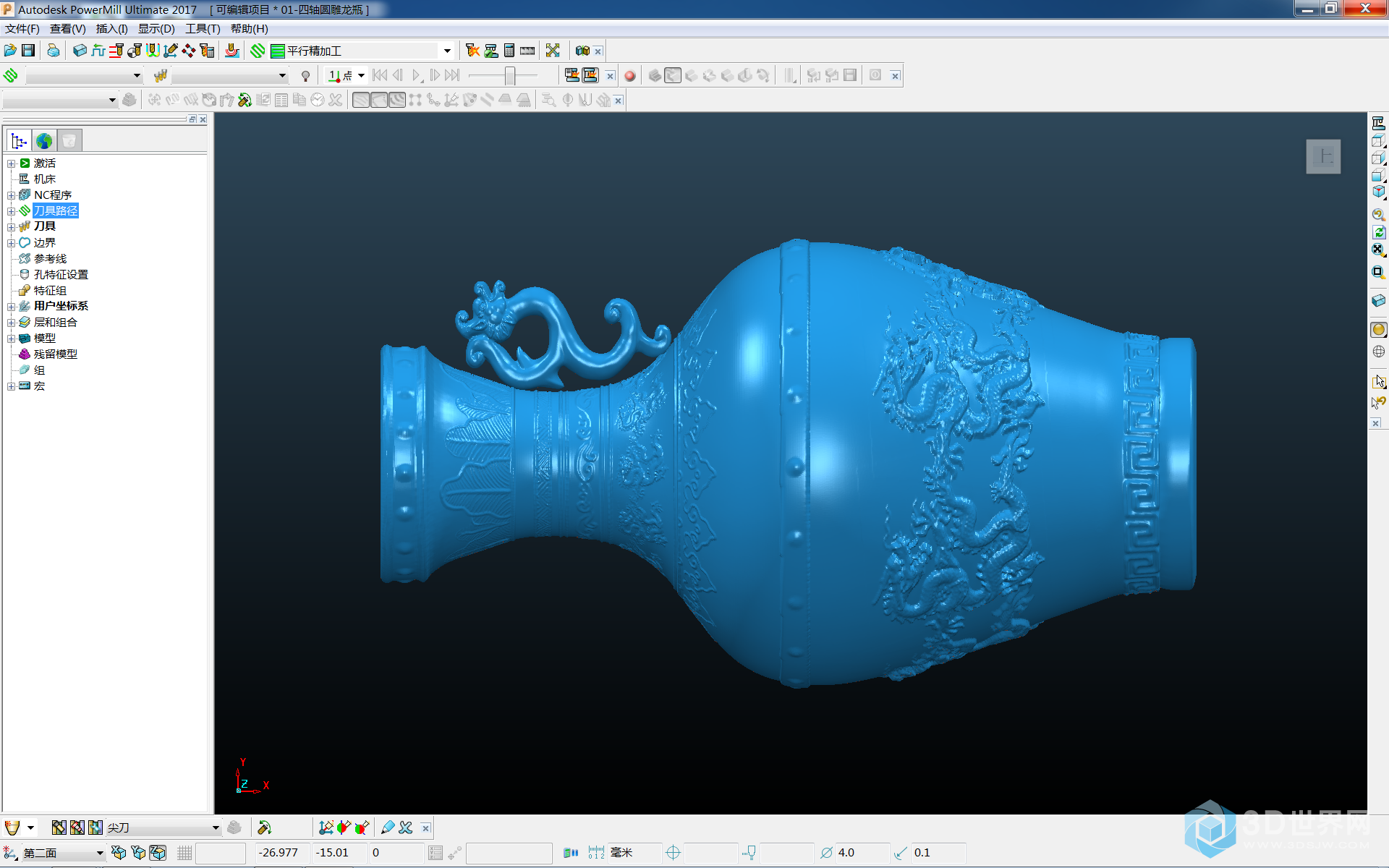1389x868 pixels.
Task: Open the active toolpath dropdown
Action: [137, 76]
